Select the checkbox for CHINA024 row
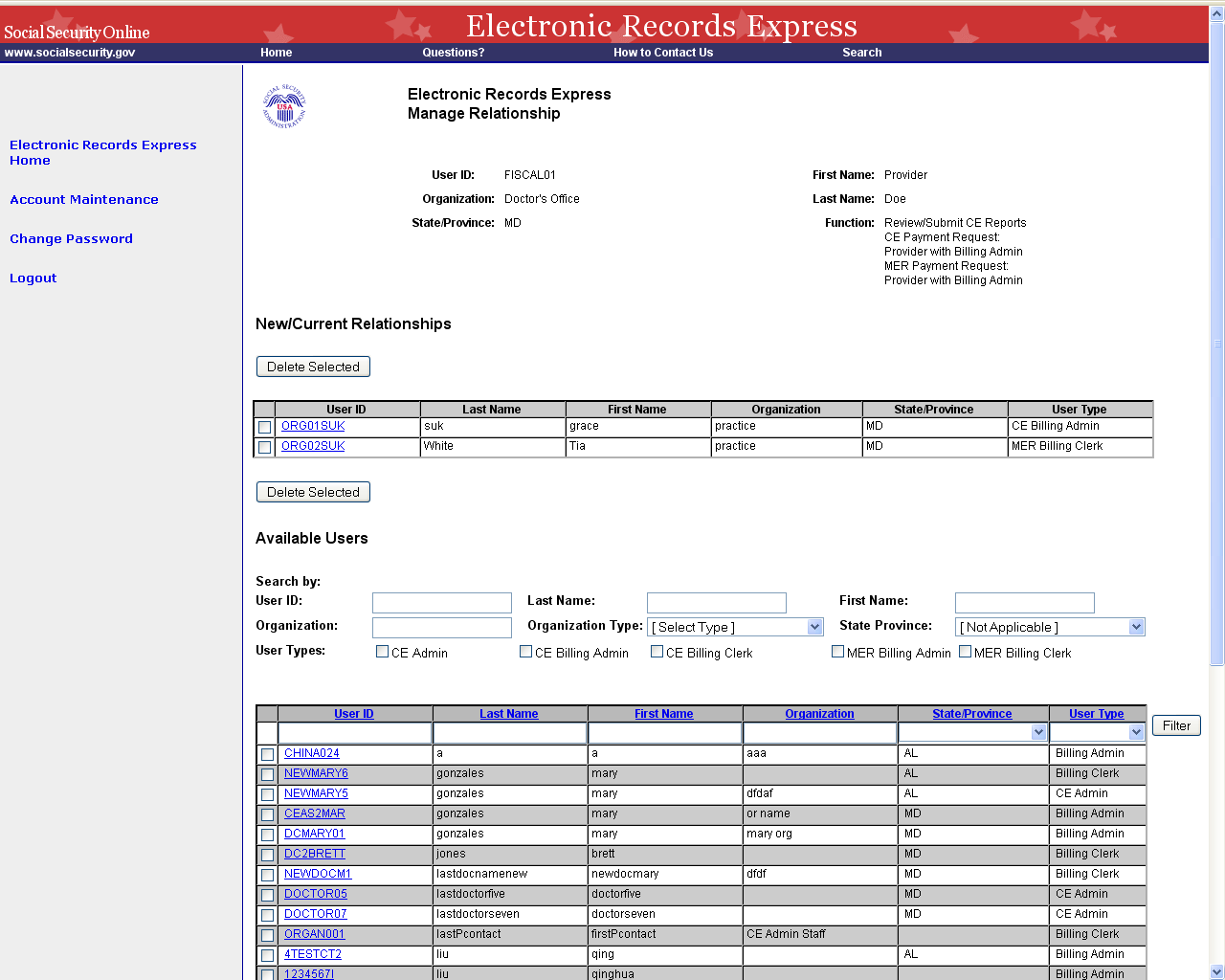Screen dimensions: 1225x980 (267, 754)
